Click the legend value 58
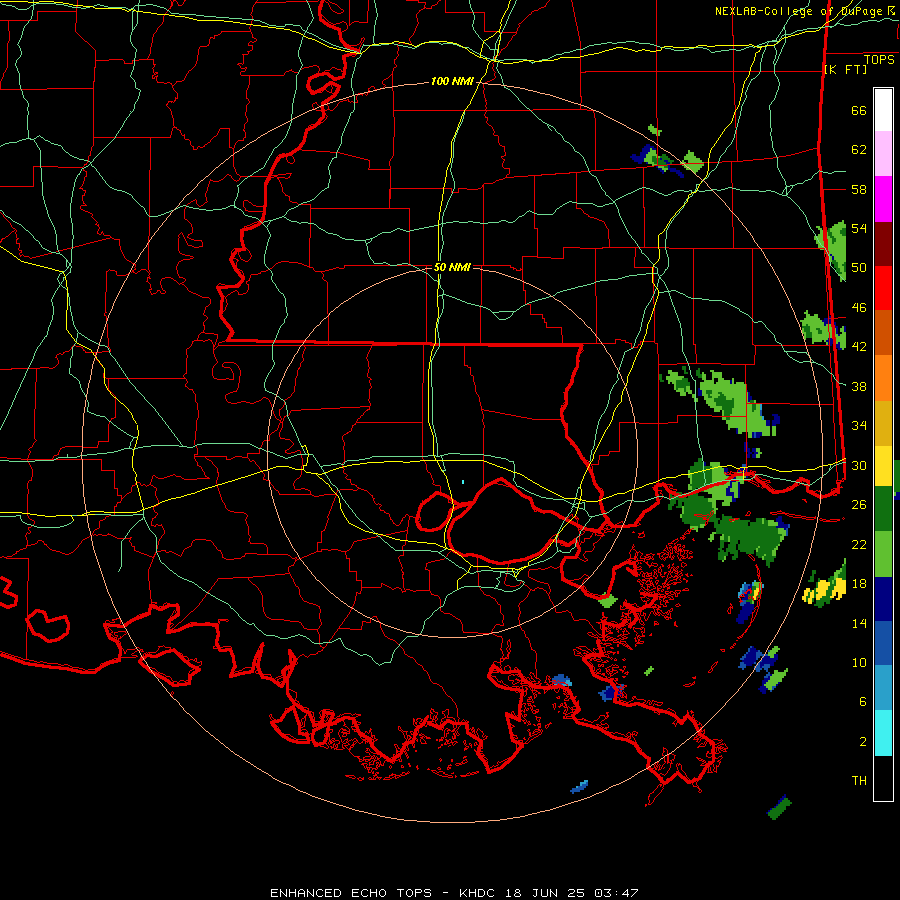 tap(859, 189)
